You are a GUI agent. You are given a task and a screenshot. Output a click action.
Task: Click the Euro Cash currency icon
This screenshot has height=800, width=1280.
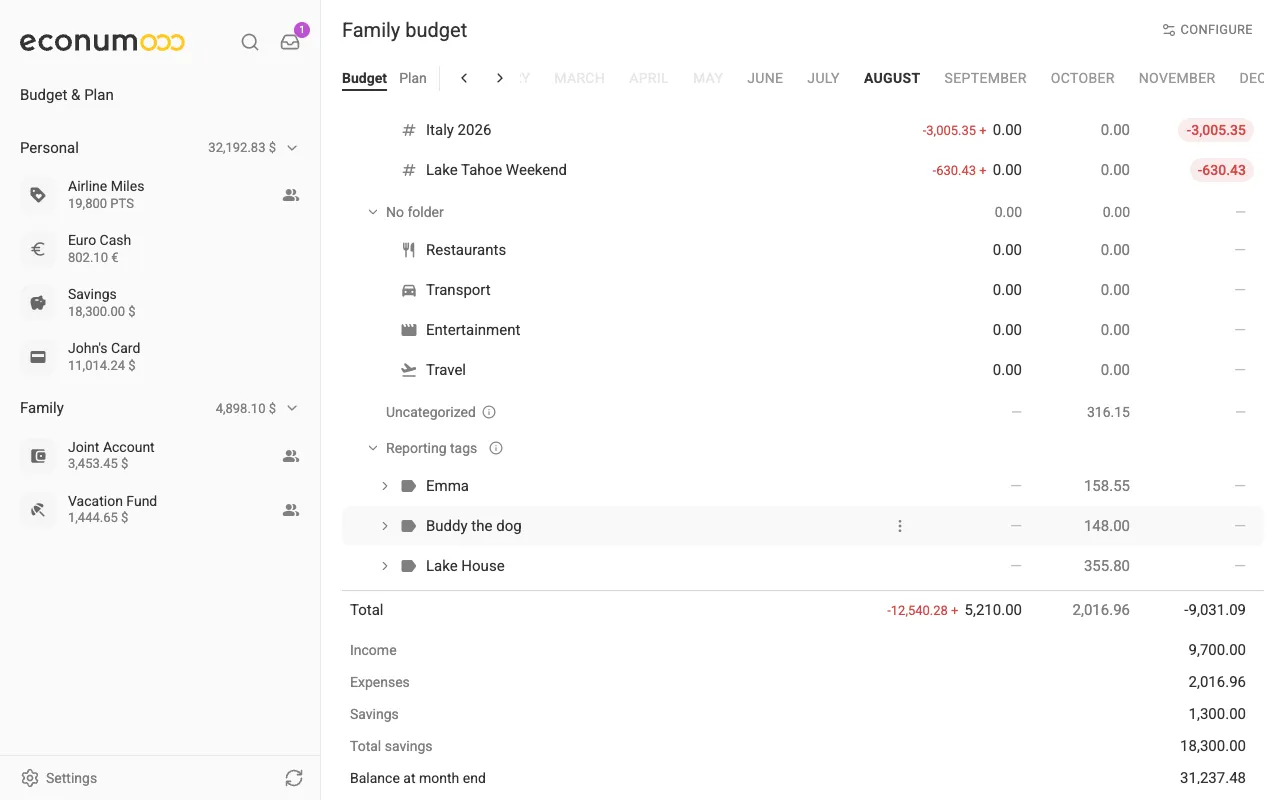[38, 249]
